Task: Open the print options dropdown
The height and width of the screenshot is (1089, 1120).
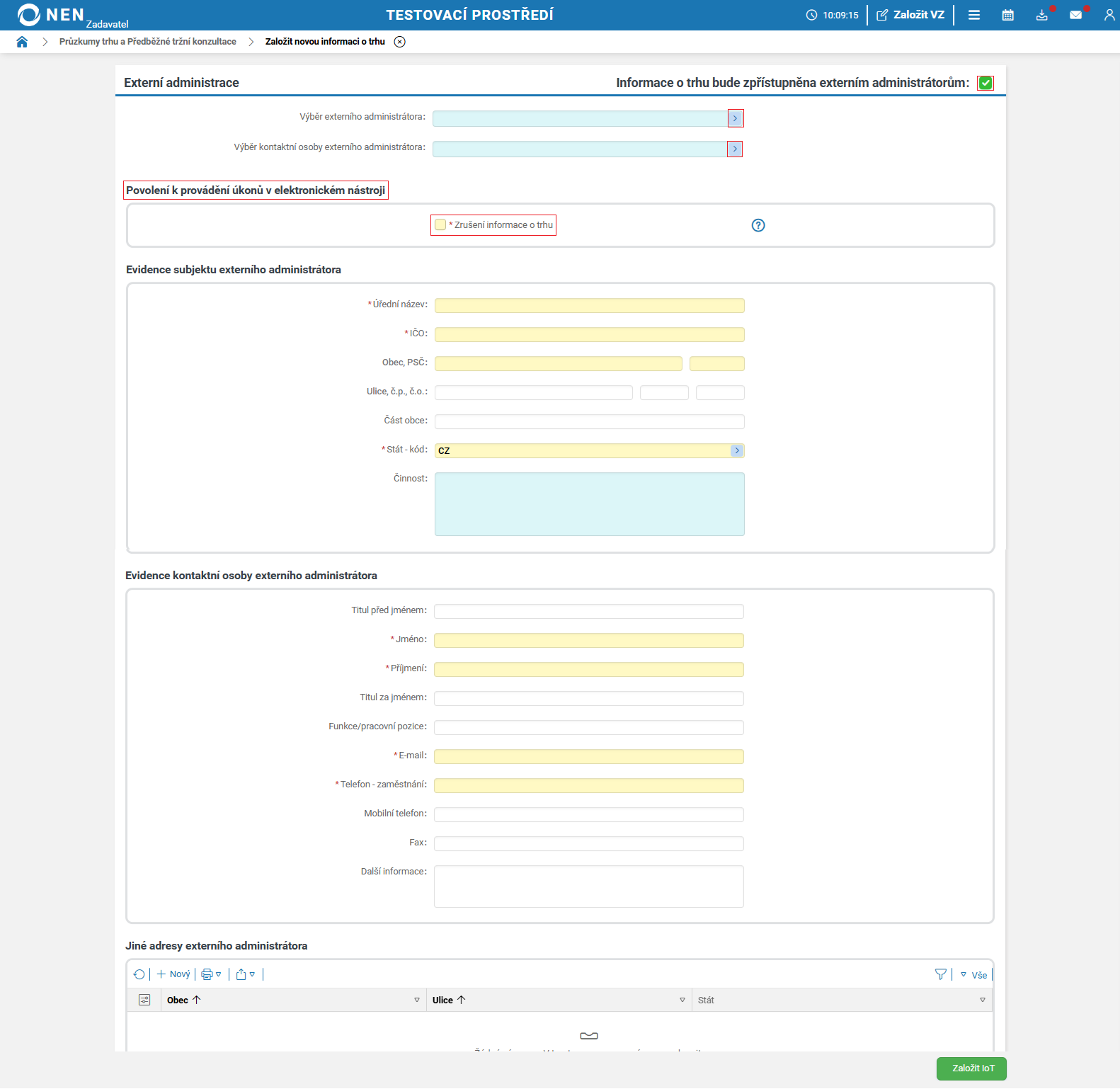Action: 211,974
